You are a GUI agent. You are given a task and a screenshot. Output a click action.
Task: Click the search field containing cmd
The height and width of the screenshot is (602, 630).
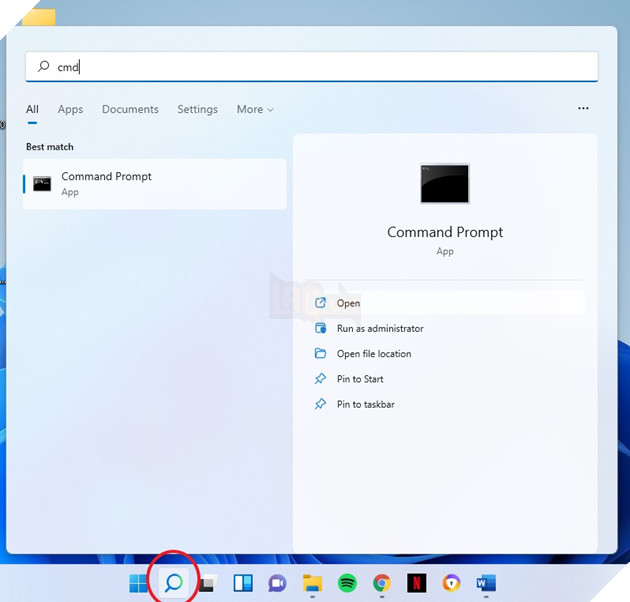click(x=312, y=67)
